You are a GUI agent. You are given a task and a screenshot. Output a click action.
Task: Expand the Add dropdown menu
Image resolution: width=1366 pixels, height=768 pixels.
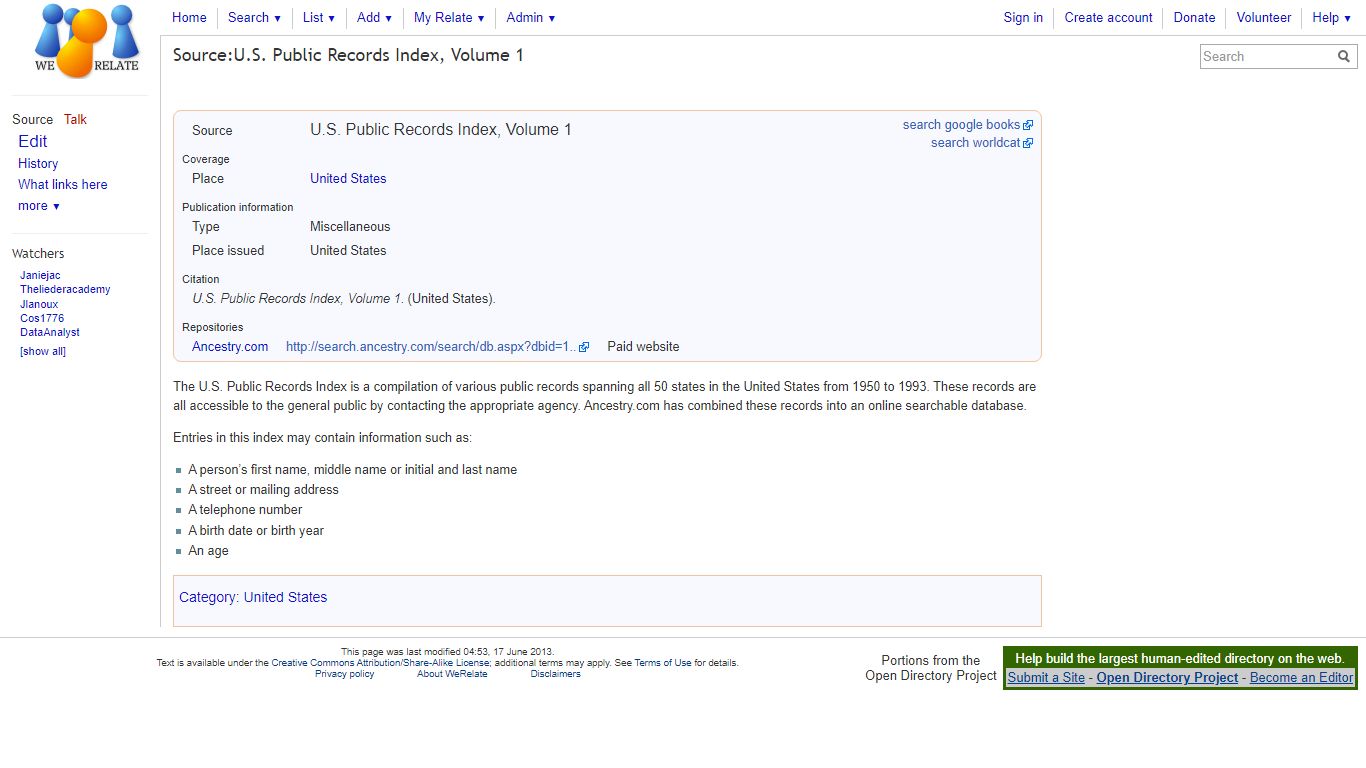pyautogui.click(x=374, y=17)
